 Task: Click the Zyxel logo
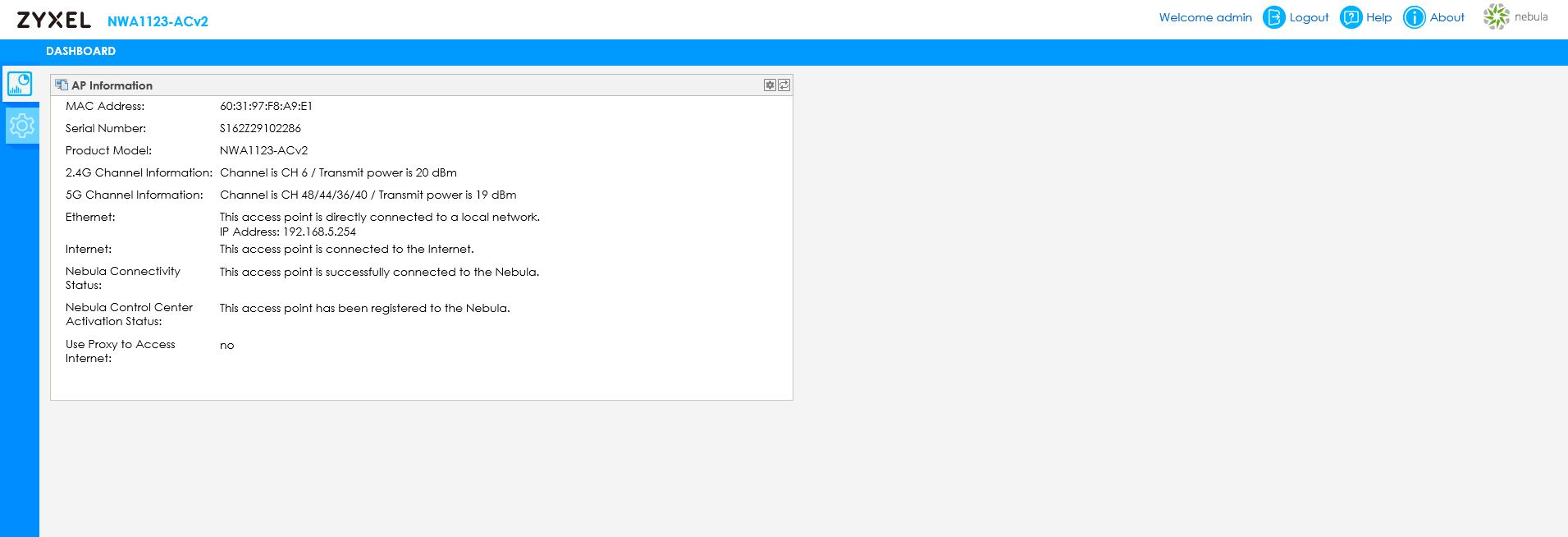[54, 20]
